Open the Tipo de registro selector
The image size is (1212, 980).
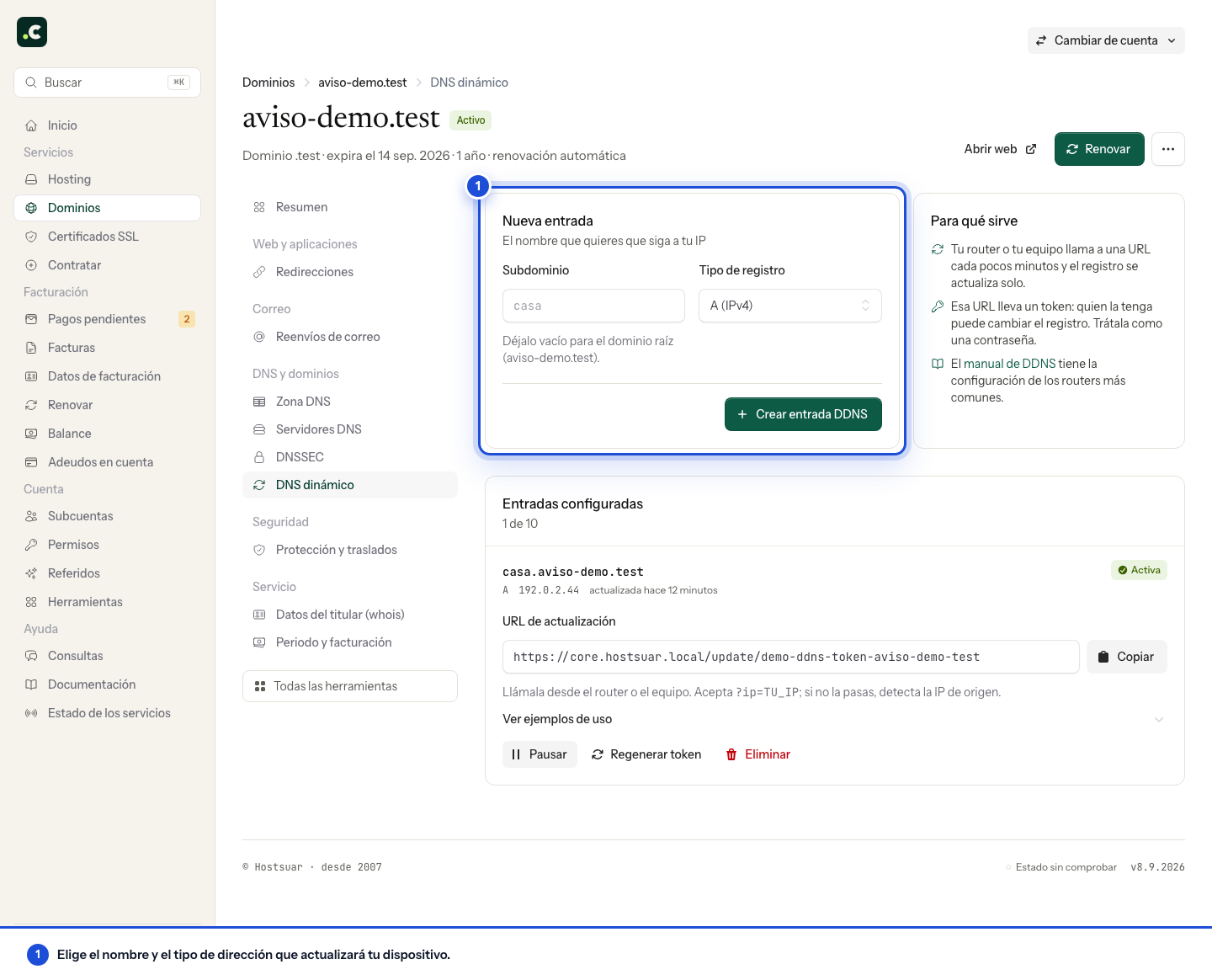point(790,306)
